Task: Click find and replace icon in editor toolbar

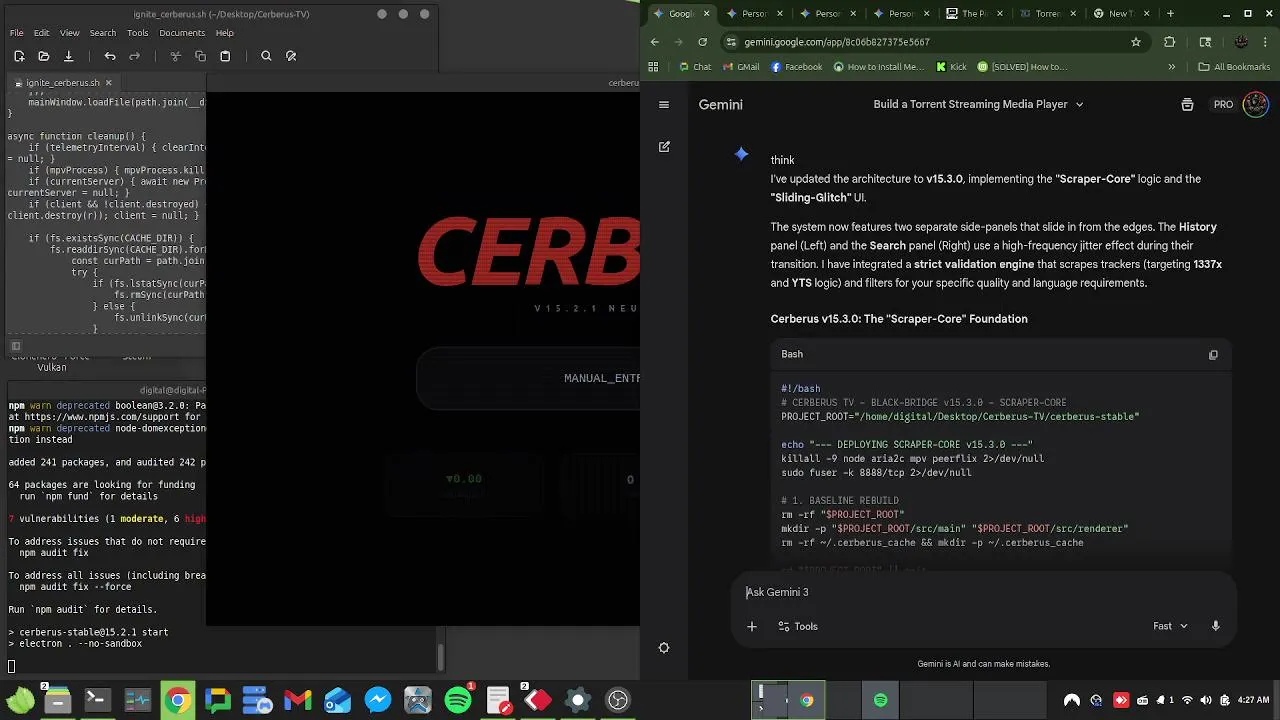Action: point(291,56)
